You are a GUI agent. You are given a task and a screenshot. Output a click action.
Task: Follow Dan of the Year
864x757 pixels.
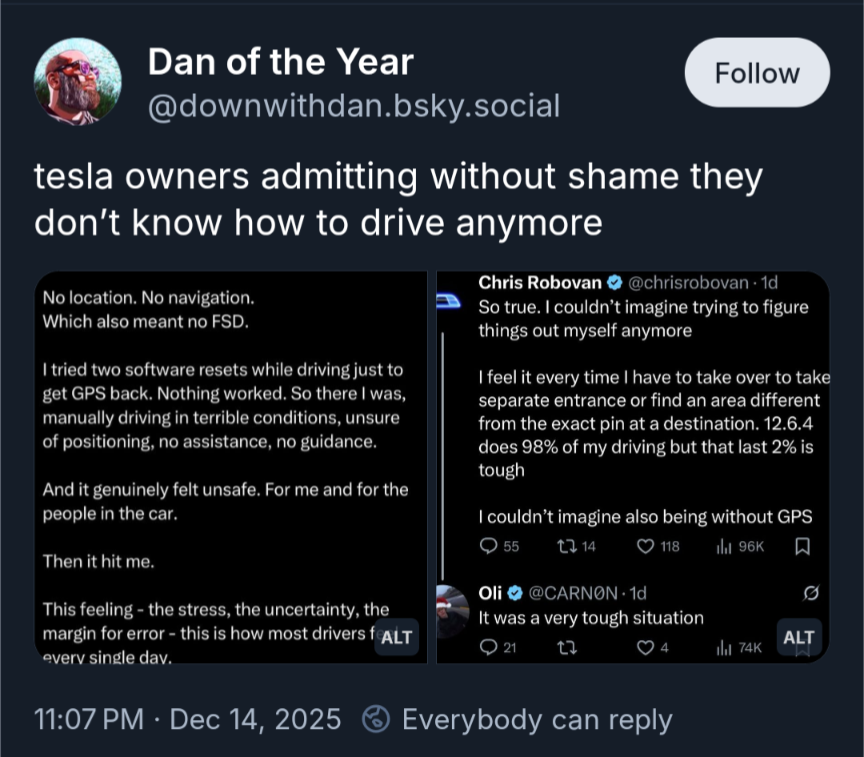(757, 73)
